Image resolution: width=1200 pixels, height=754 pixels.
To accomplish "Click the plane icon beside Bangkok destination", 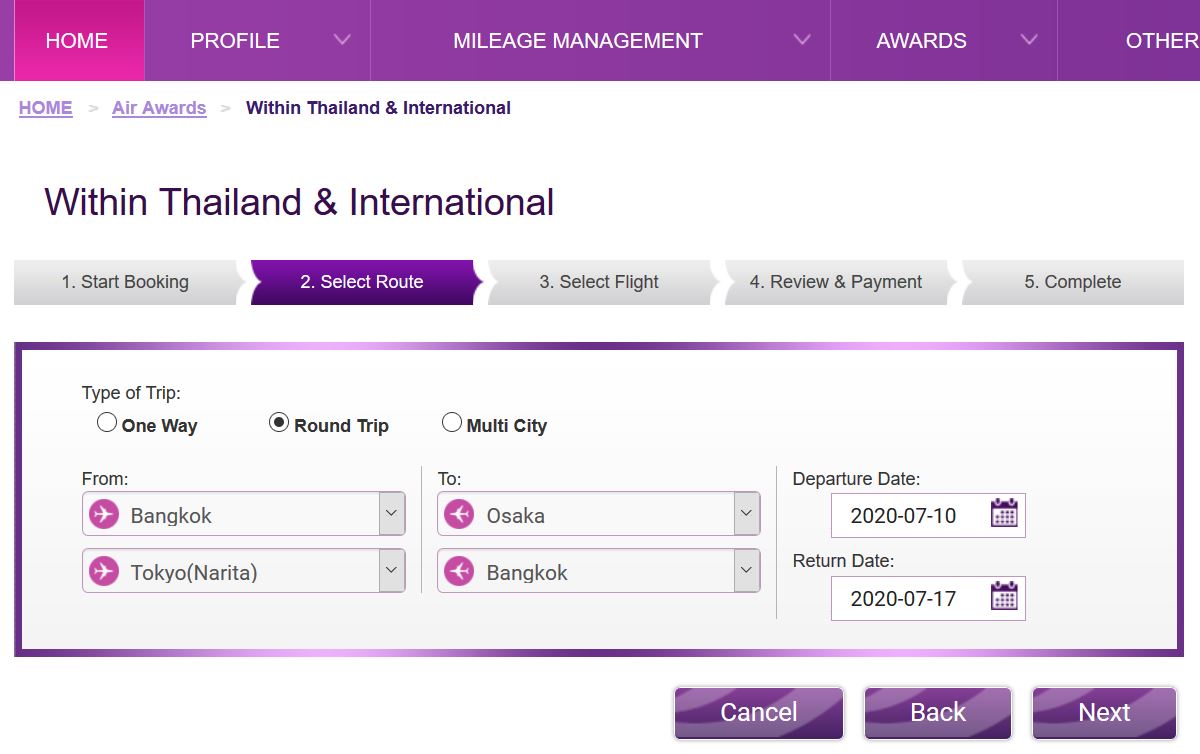I will [459, 572].
